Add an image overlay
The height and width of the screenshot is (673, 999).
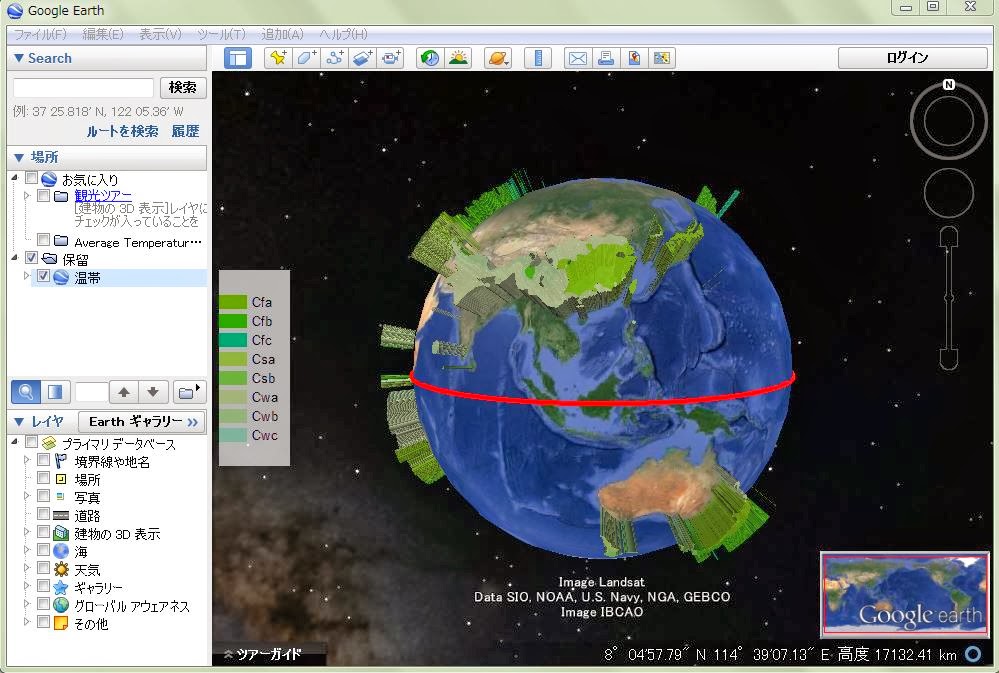coord(363,58)
